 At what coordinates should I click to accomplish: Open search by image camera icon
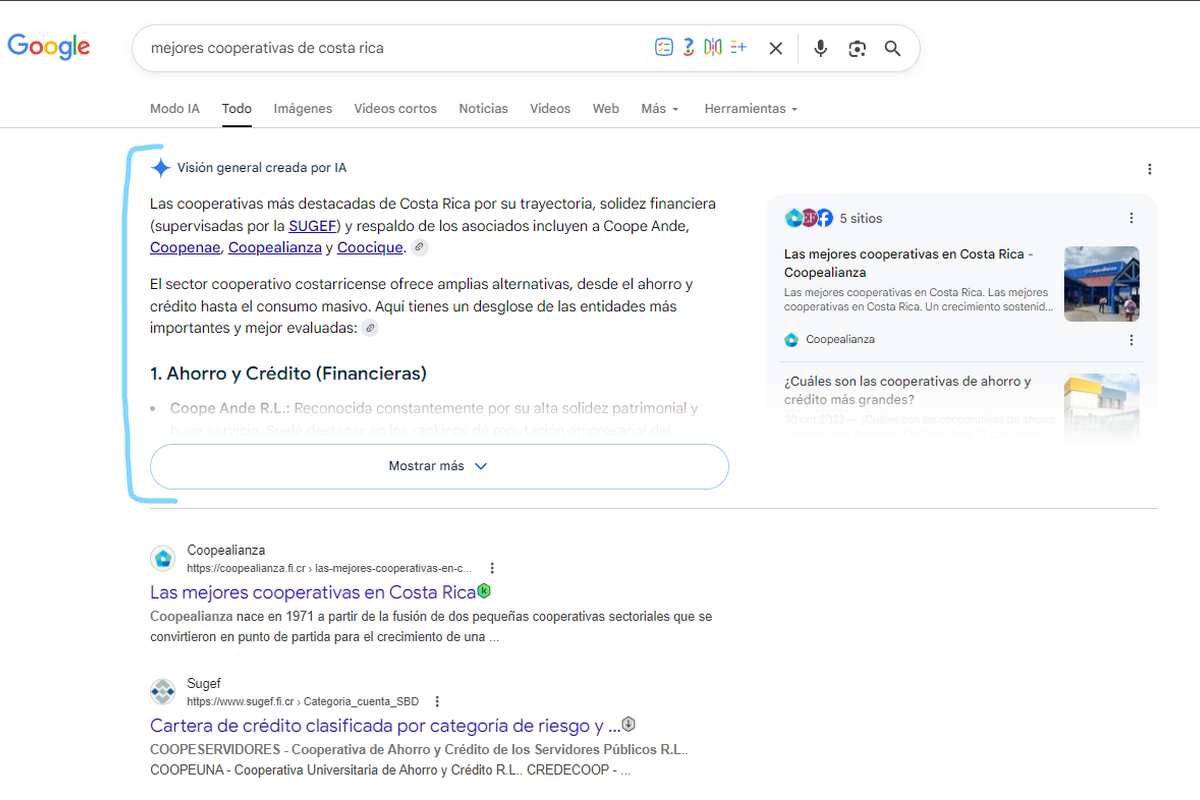click(x=857, y=48)
